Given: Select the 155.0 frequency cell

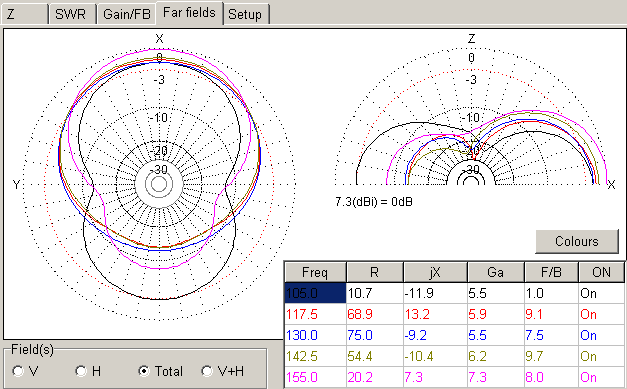Looking at the screenshot, I should tap(315, 377).
